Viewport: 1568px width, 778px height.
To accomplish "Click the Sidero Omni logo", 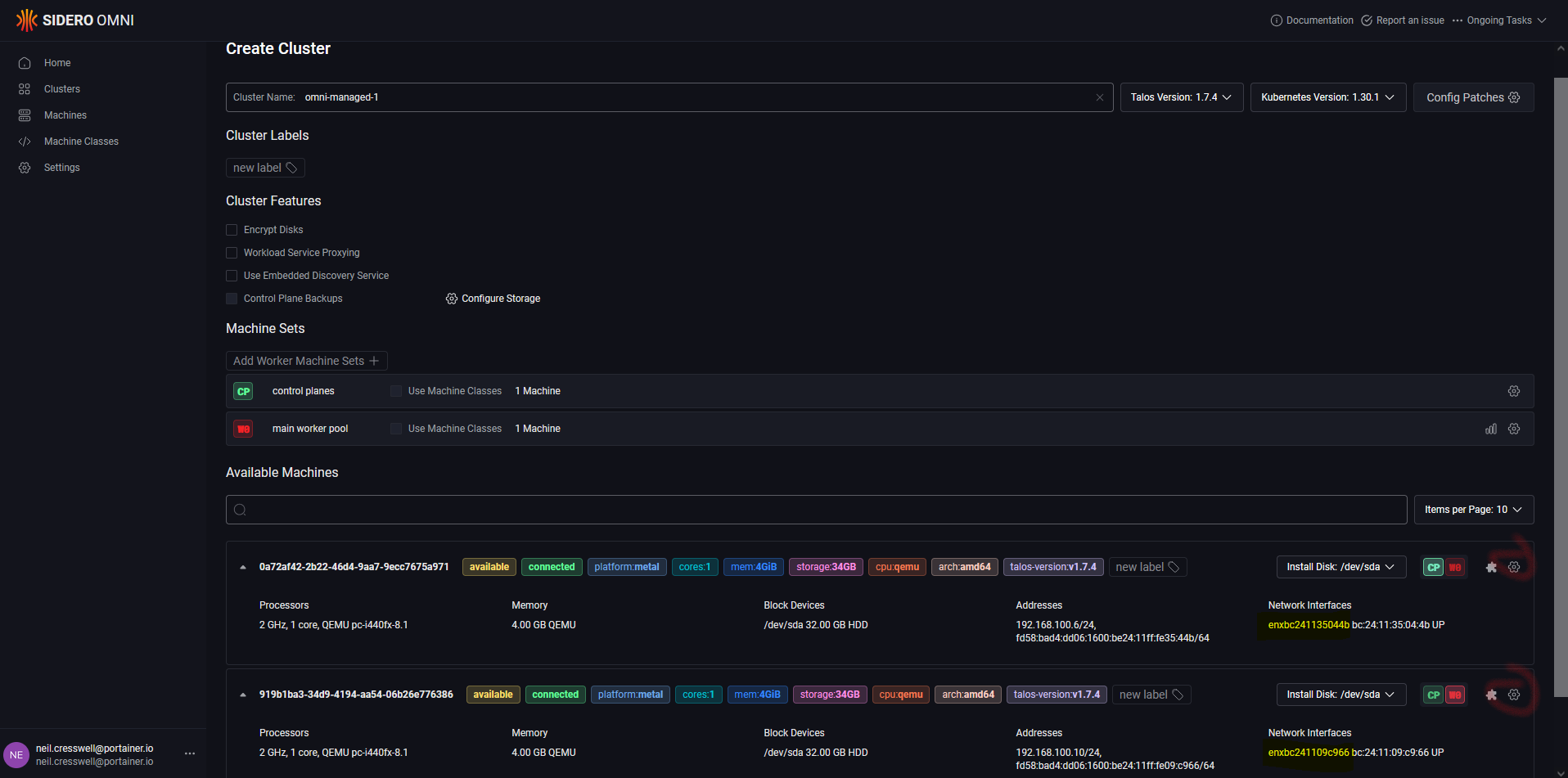I will 75,20.
